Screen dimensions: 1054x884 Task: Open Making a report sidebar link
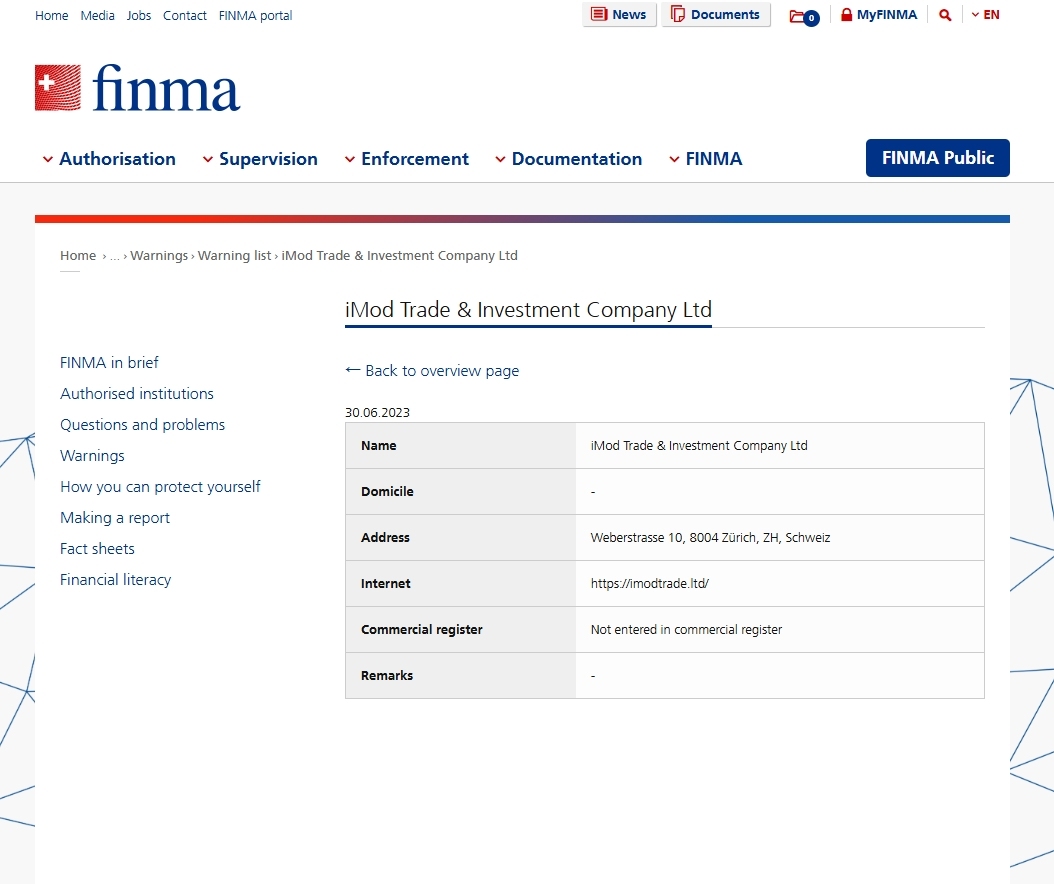(115, 518)
